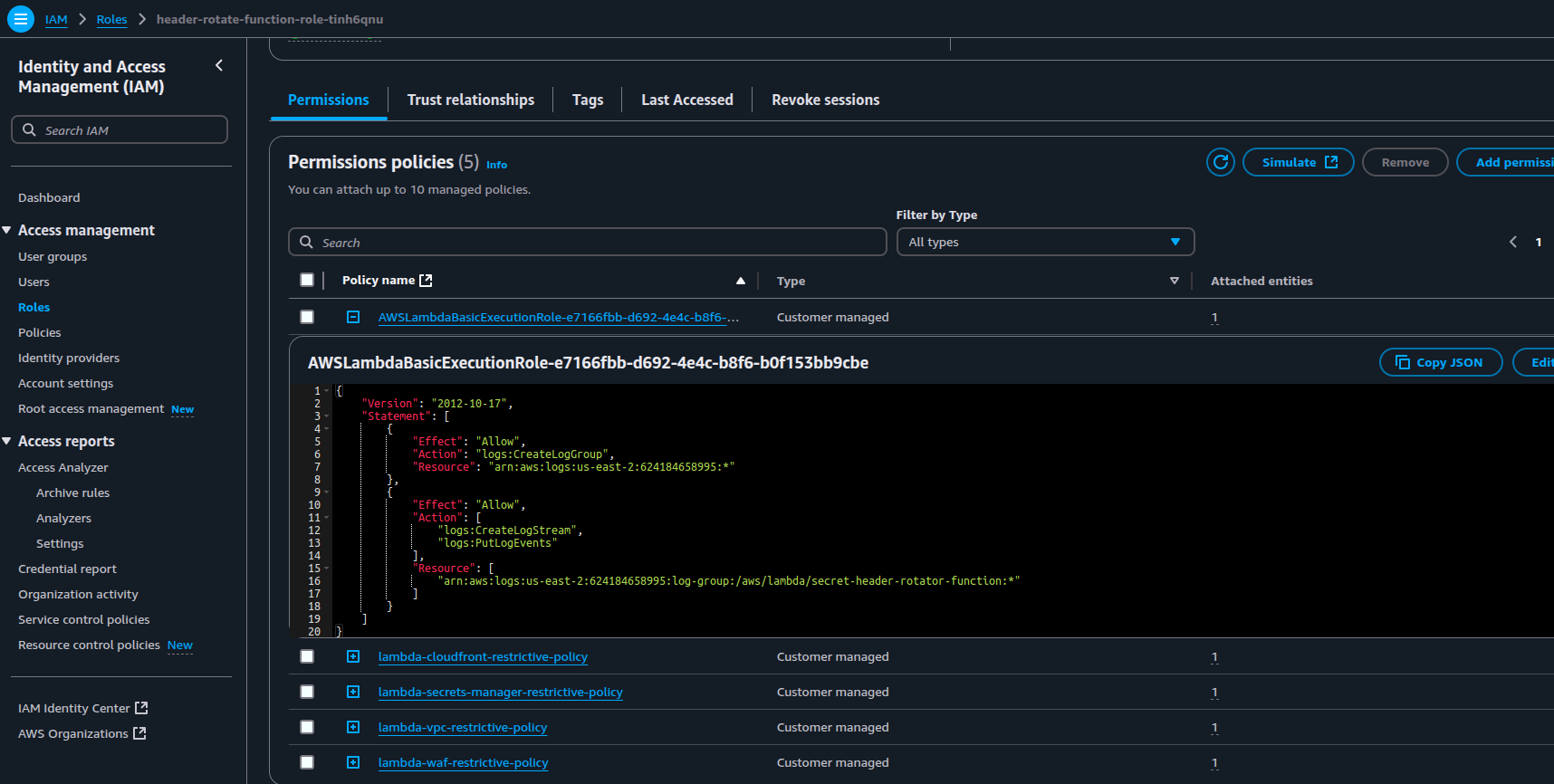The image size is (1554, 784).
Task: Open lambda-waf-restrictive-policy link
Action: coord(464,762)
